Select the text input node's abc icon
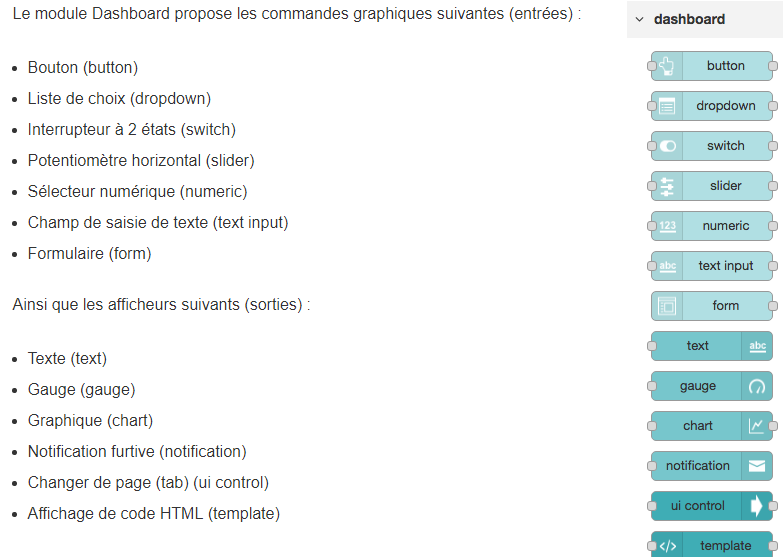The width and height of the screenshot is (783, 557). point(668,266)
